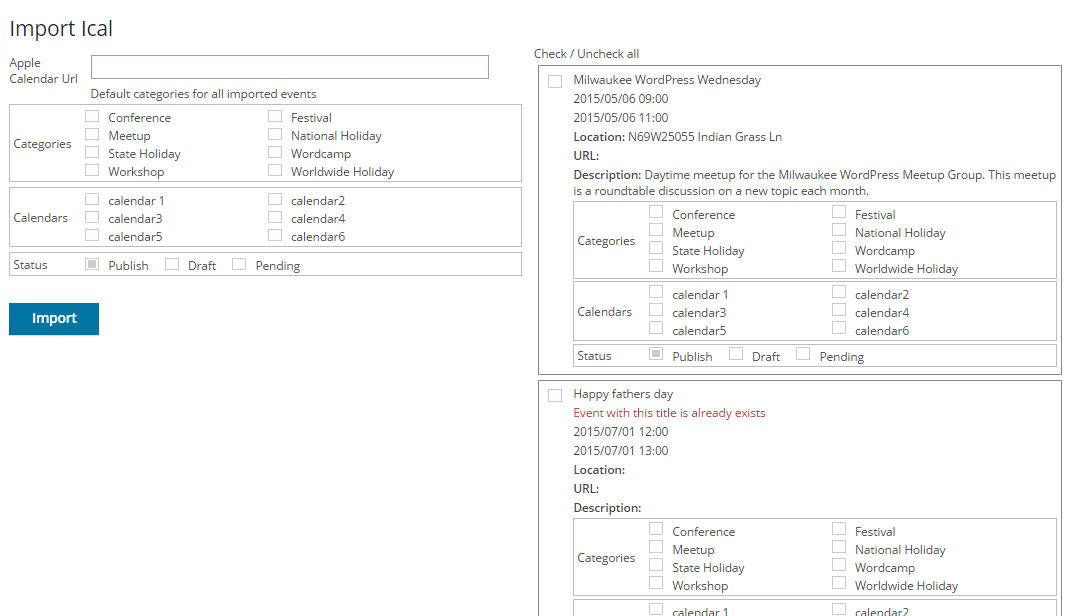Check calendar6 in default calendars
Viewport: 1085px width, 616px height.
[x=275, y=235]
